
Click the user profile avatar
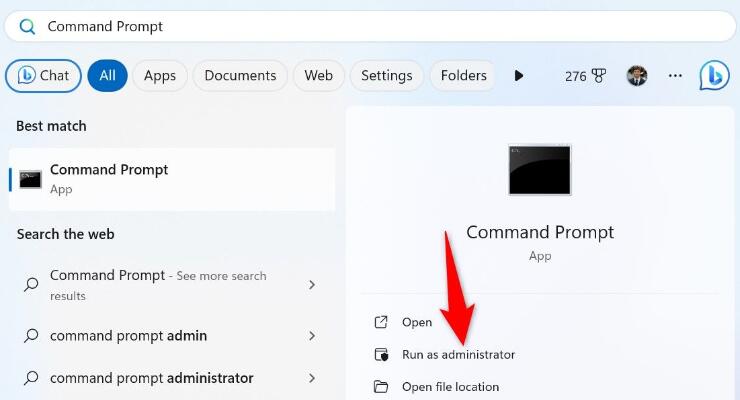point(637,75)
